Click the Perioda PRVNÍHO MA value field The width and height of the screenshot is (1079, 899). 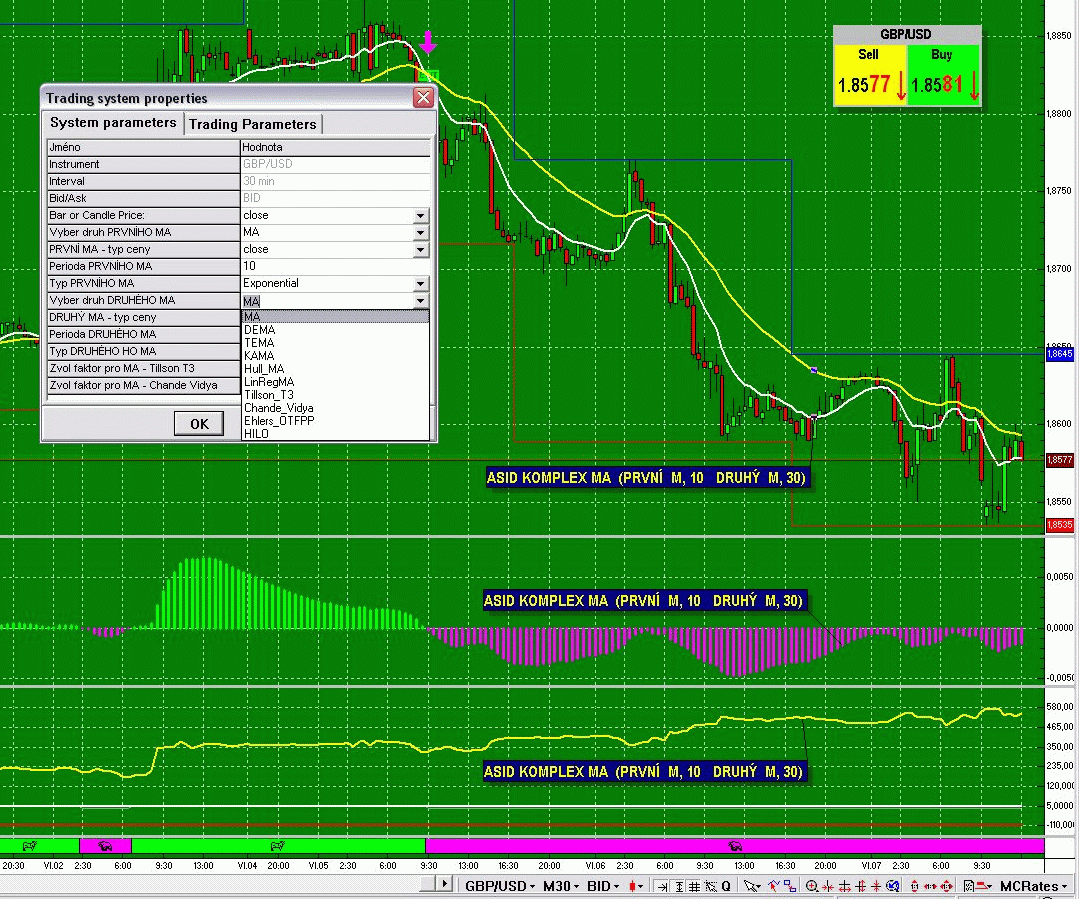pyautogui.click(x=335, y=267)
